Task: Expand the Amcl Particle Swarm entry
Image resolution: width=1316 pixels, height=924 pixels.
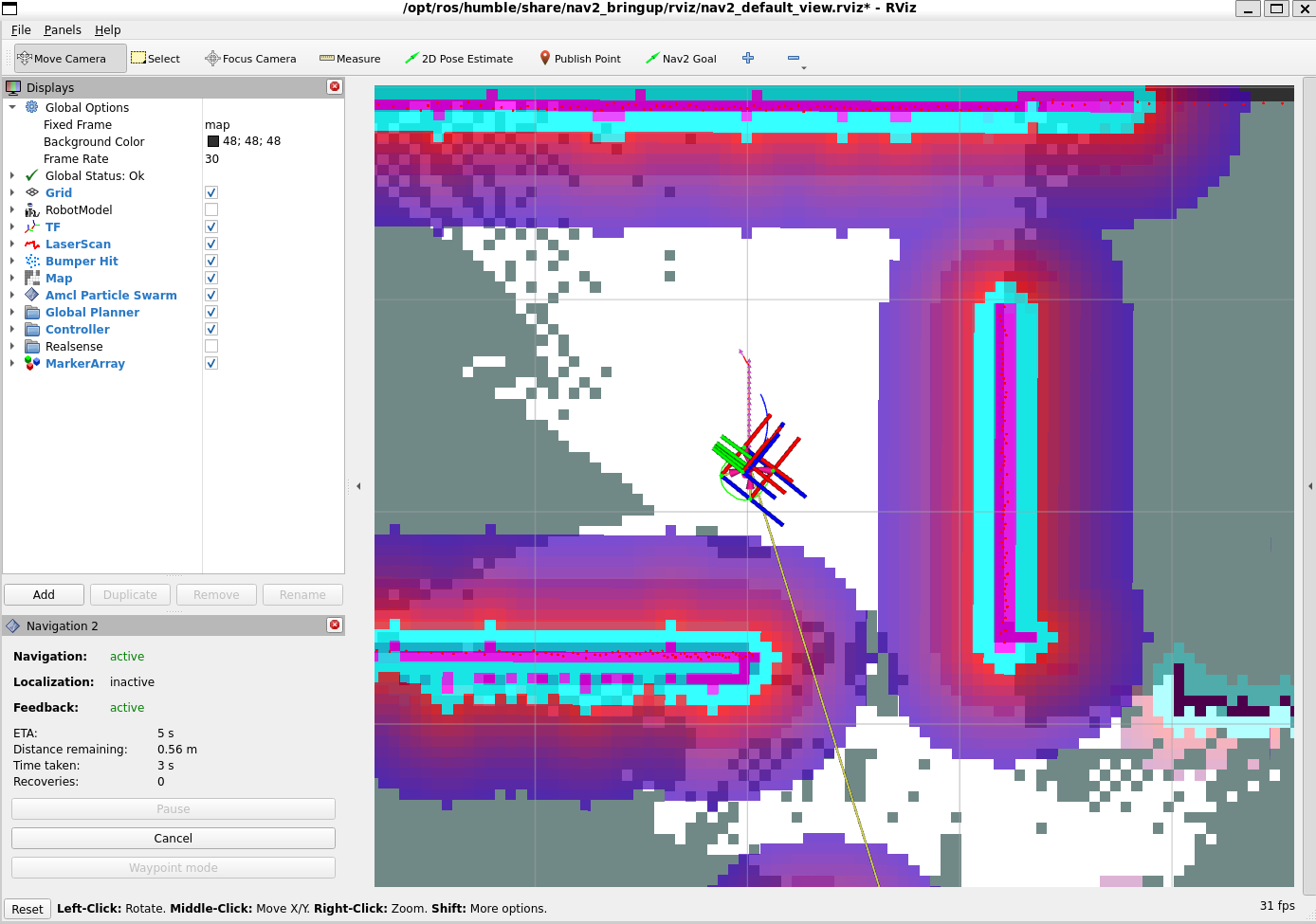Action: [12, 295]
